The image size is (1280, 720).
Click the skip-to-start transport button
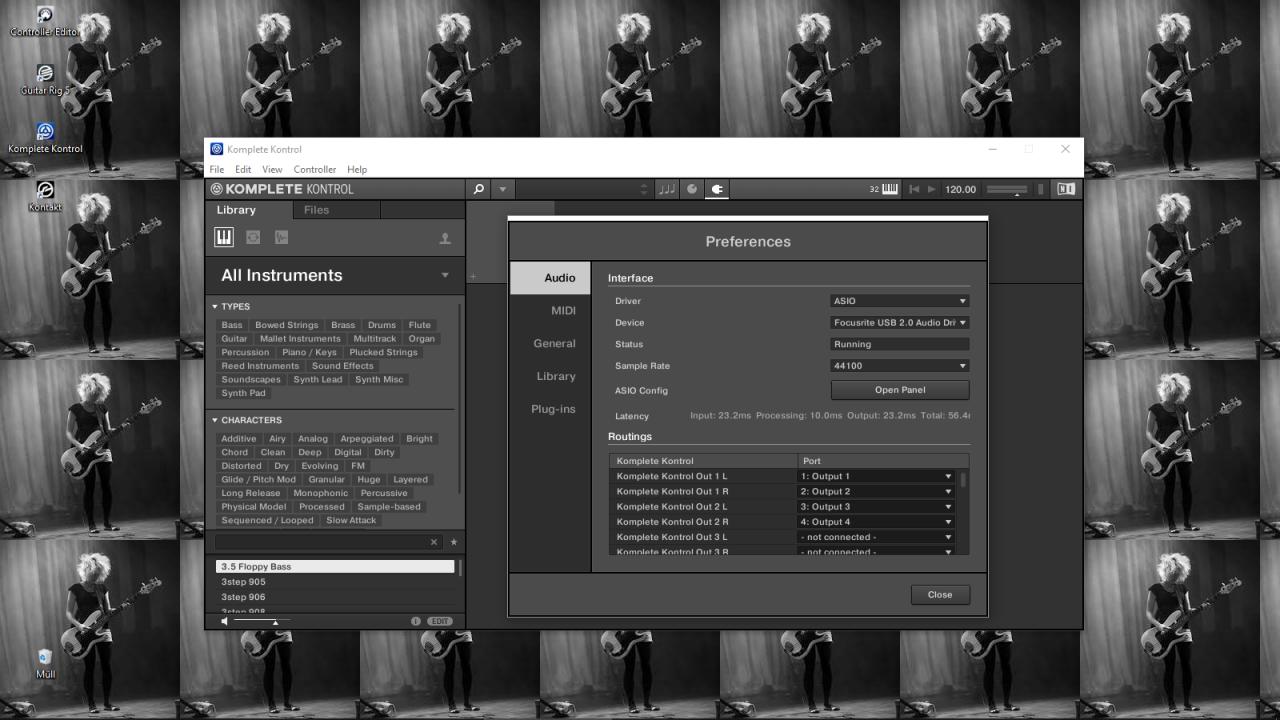(914, 189)
